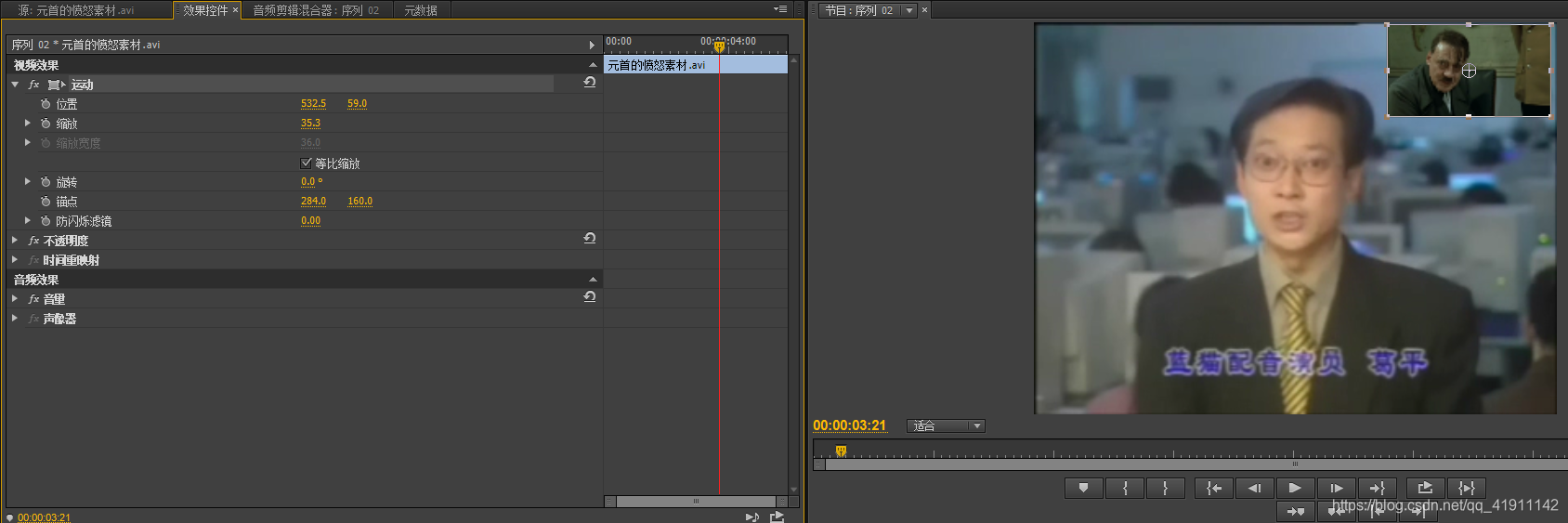Viewport: 1568px width, 523px height.
Task: Click the effect timeline horizontal zoom scrollbar
Action: pos(696,502)
